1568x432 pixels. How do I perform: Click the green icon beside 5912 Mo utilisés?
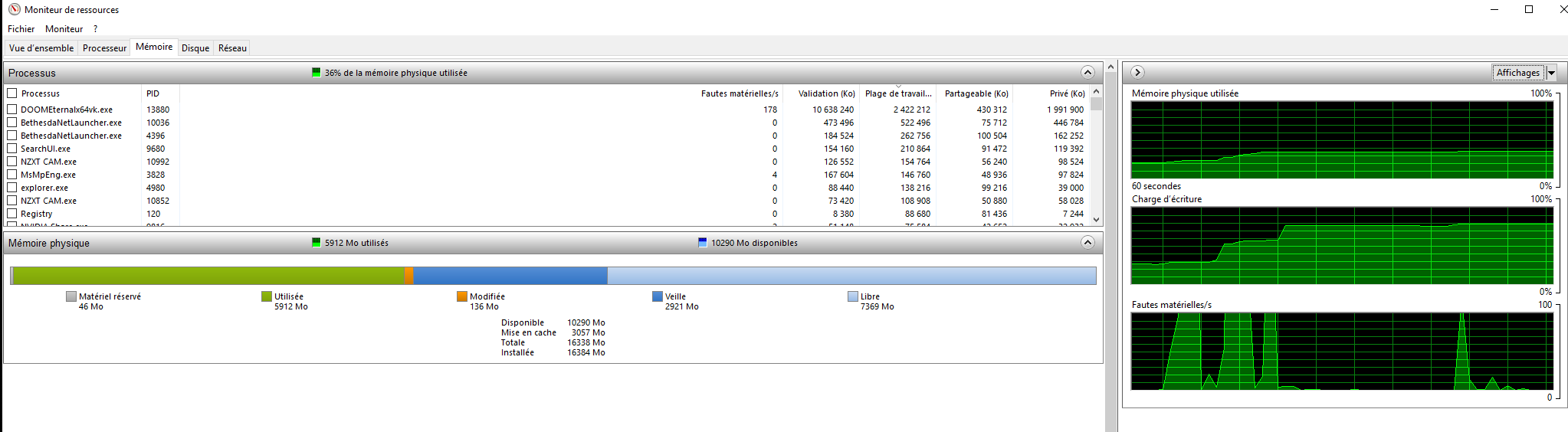coord(317,243)
